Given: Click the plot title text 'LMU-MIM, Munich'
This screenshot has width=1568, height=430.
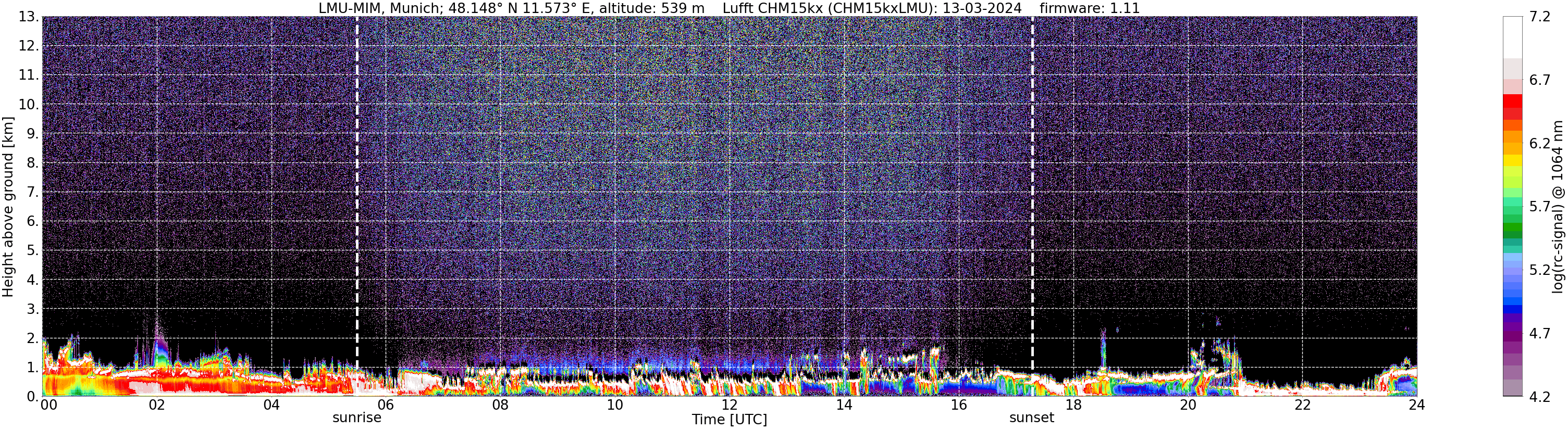Looking at the screenshot, I should pyautogui.click(x=380, y=8).
